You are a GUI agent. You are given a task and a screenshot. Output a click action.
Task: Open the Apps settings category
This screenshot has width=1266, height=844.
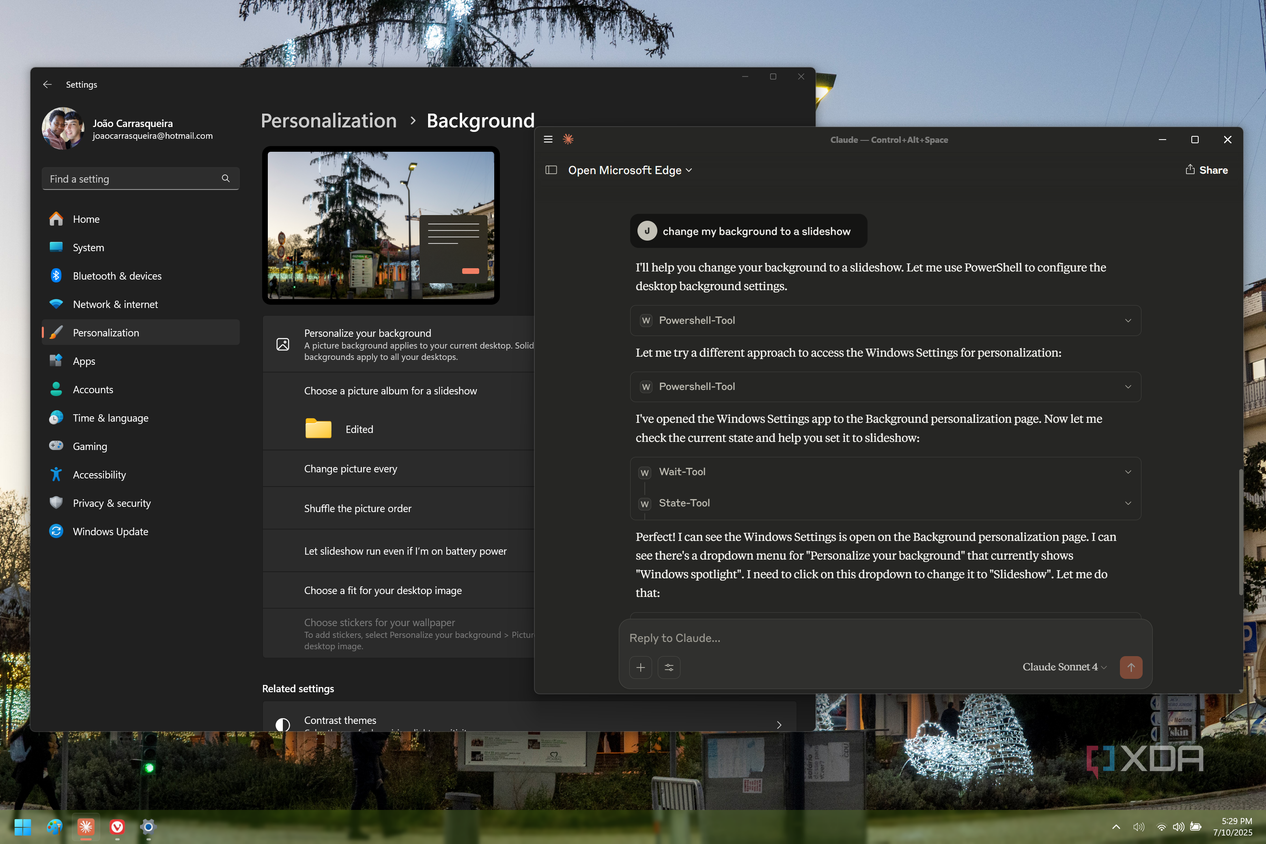[x=140, y=361]
